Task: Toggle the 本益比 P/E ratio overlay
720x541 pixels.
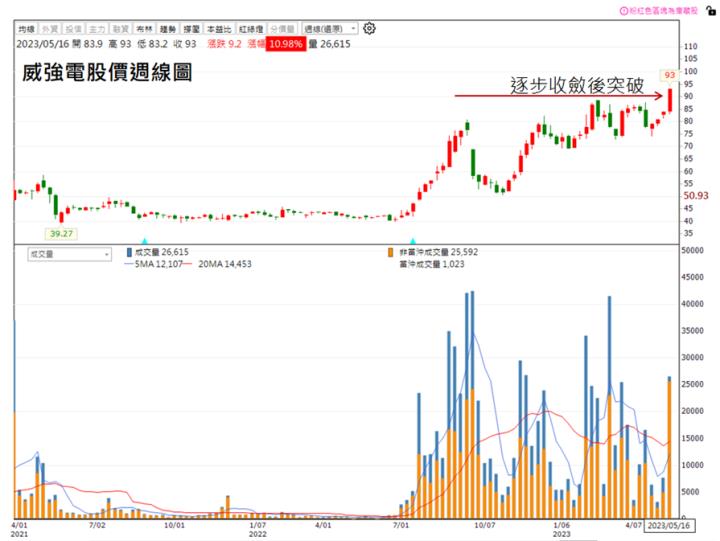Action: (x=219, y=29)
